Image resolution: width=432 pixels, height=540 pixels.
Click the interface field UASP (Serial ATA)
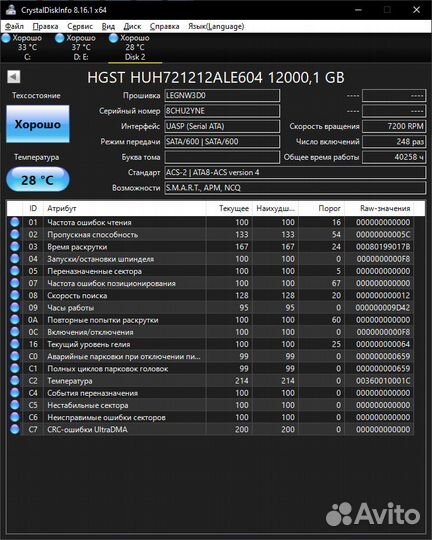pos(222,126)
